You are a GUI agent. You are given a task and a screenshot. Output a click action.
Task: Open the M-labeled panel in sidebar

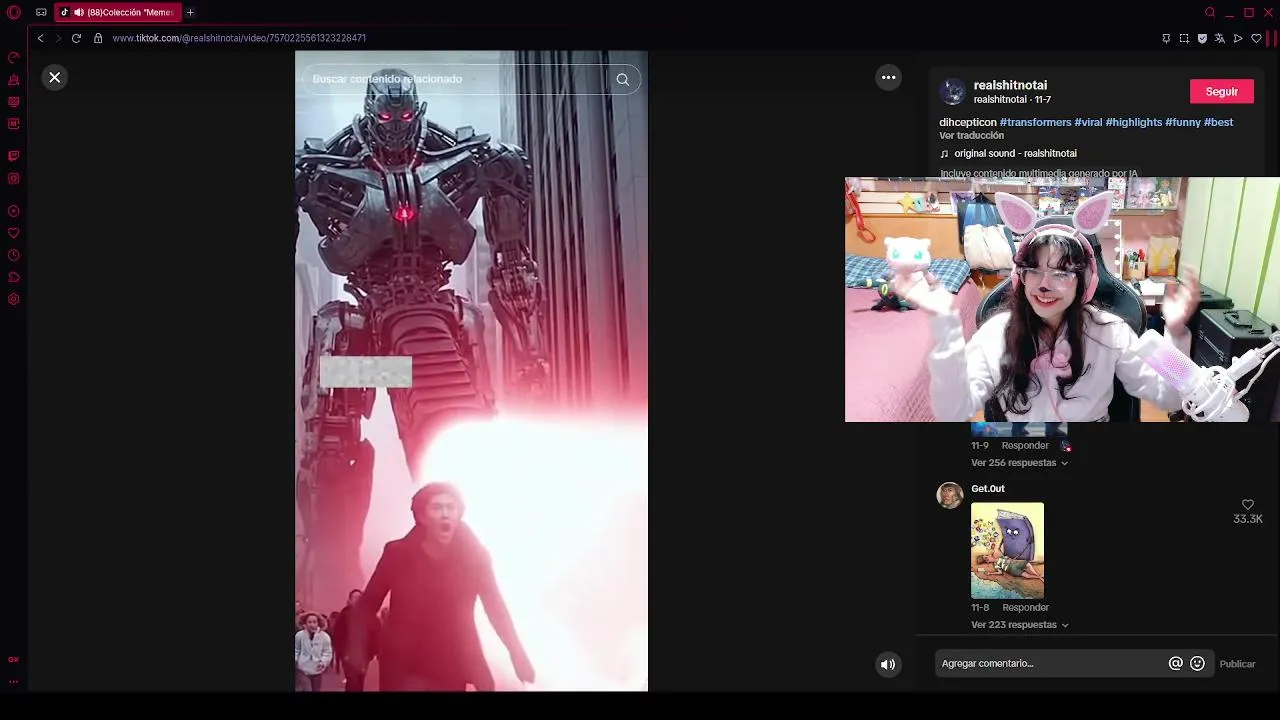14,124
